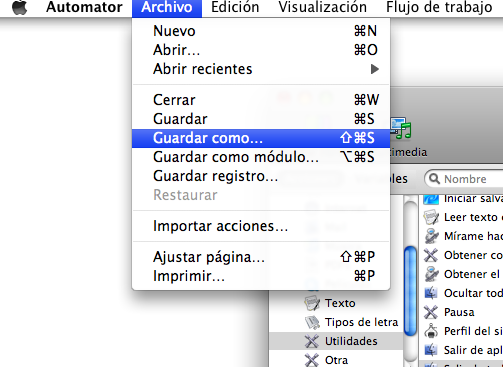Select the Pausa action

point(461,312)
